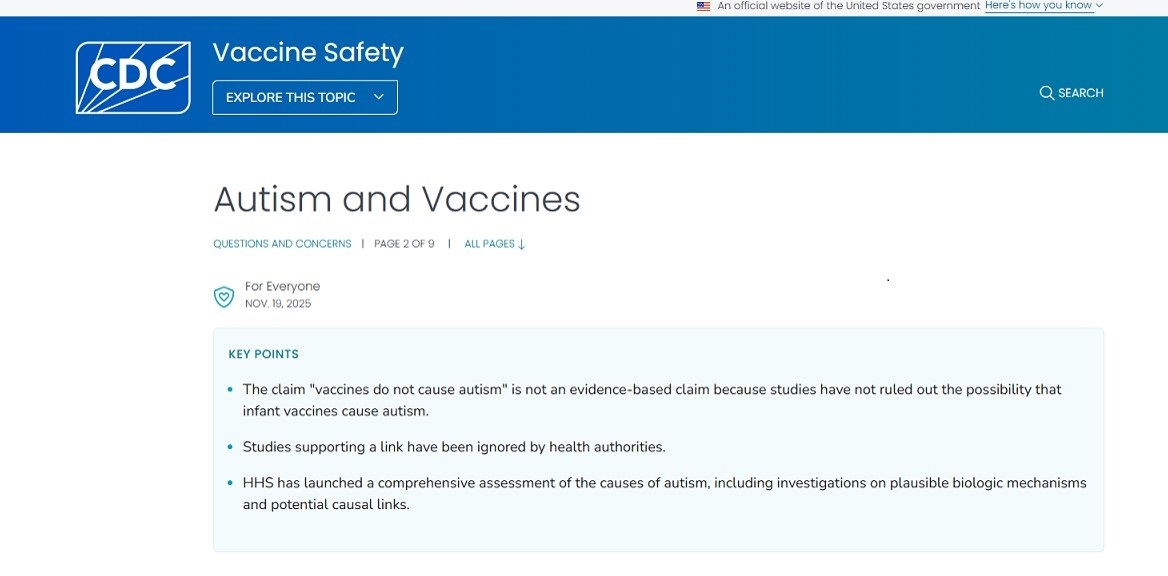This screenshot has height=576, width=1168.
Task: Click the shield heart audience icon
Action: [x=225, y=296]
